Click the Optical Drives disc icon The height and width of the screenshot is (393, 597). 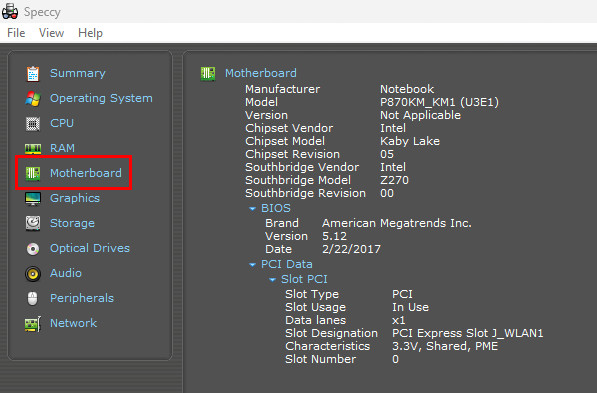click(x=33, y=249)
